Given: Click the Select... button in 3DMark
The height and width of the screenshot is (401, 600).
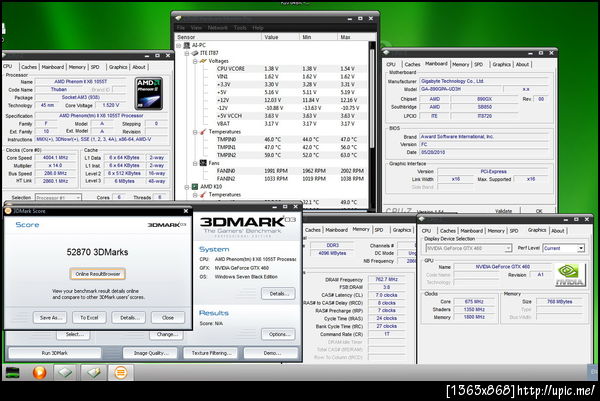Looking at the screenshot, I should coord(74,334).
